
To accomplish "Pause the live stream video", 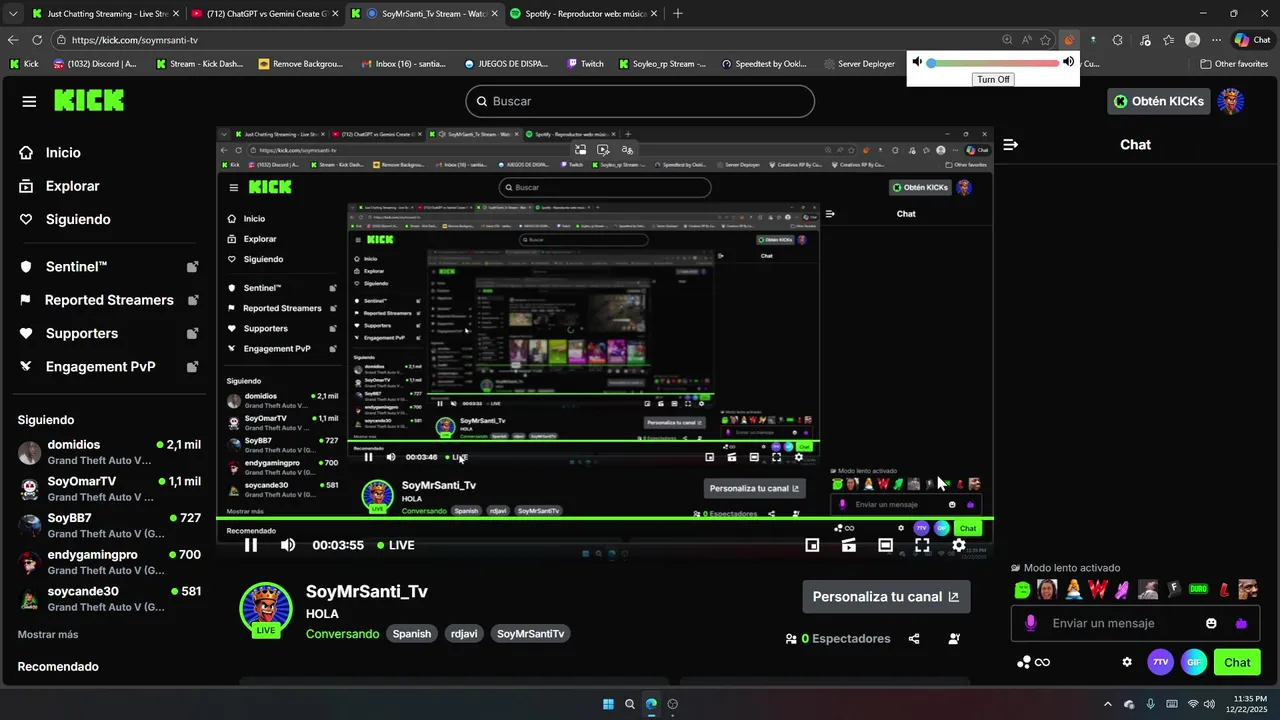I will pos(251,545).
